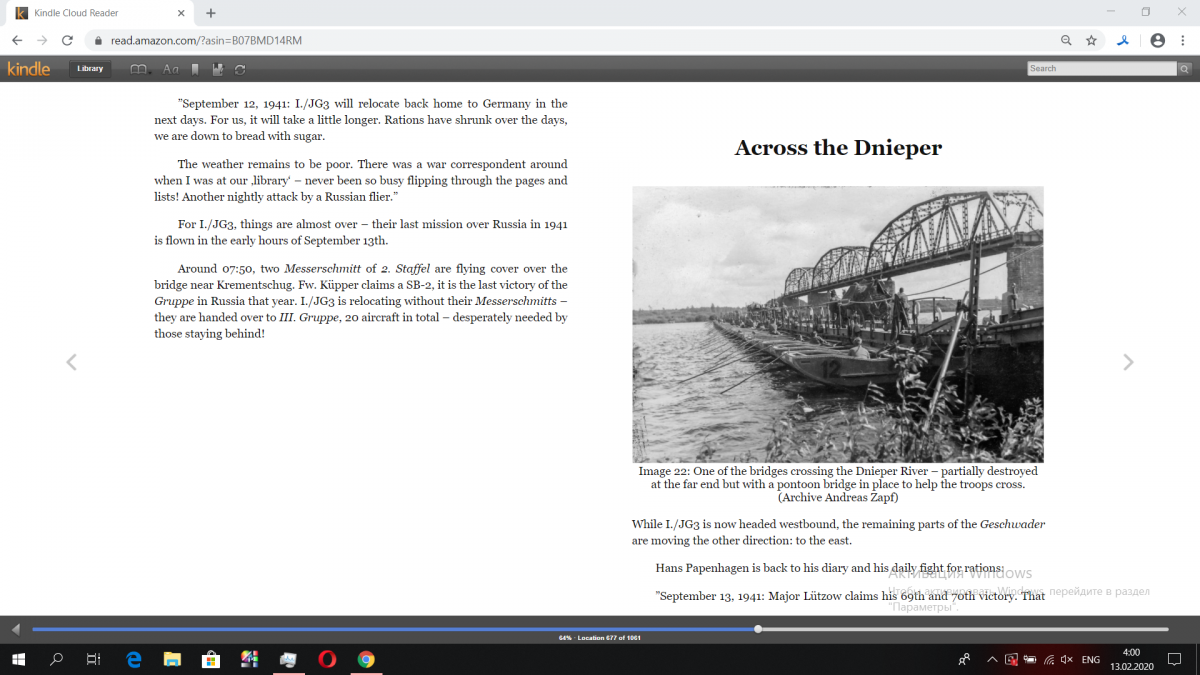
Task: Open Chrome three-dot menu
Action: pos(1183,41)
